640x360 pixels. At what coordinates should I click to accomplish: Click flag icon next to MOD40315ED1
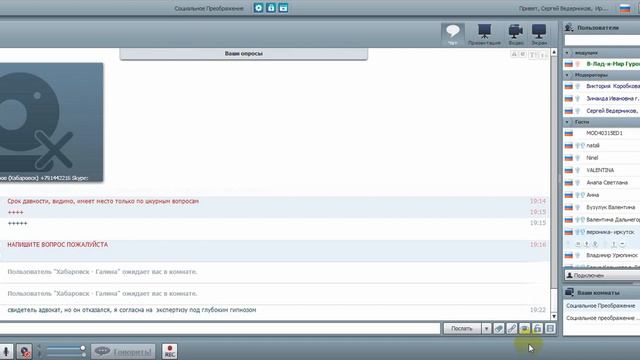click(569, 133)
